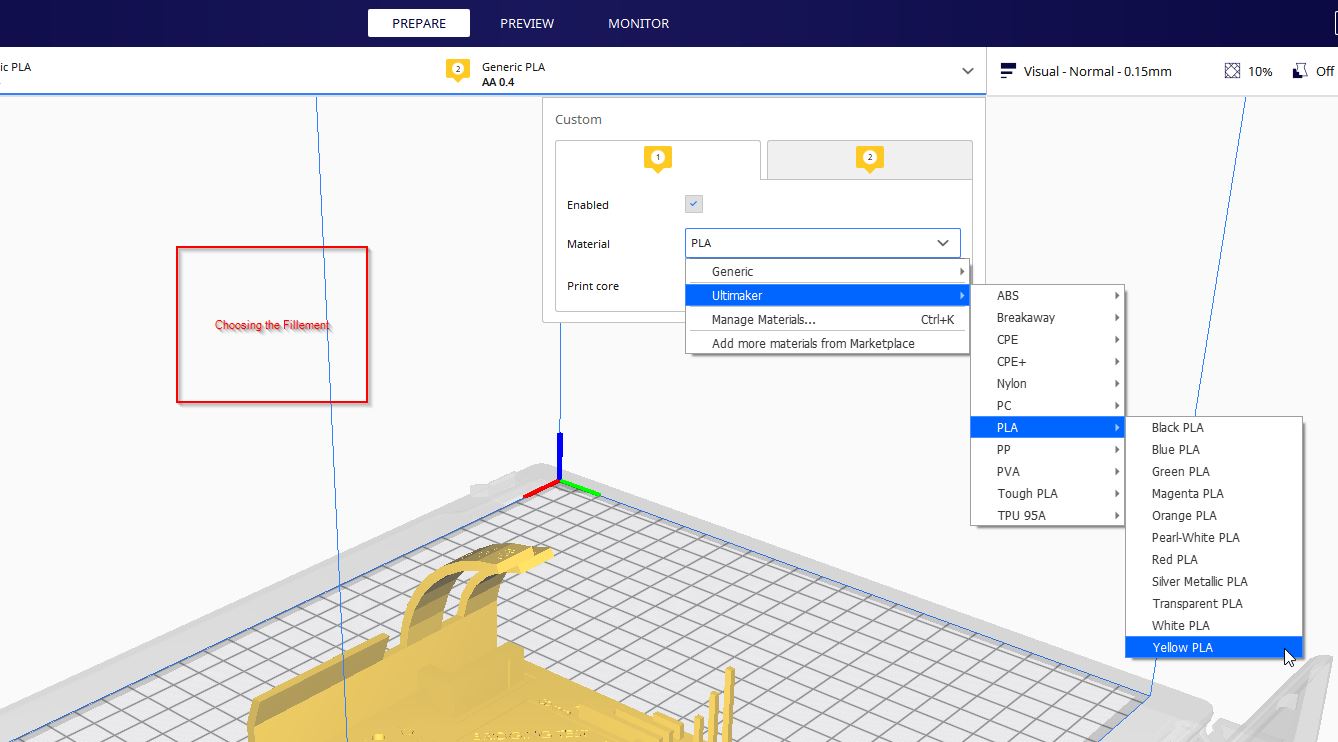Click the Generic PLA AA 0.4 extruder label
The image size is (1338, 742).
[513, 74]
